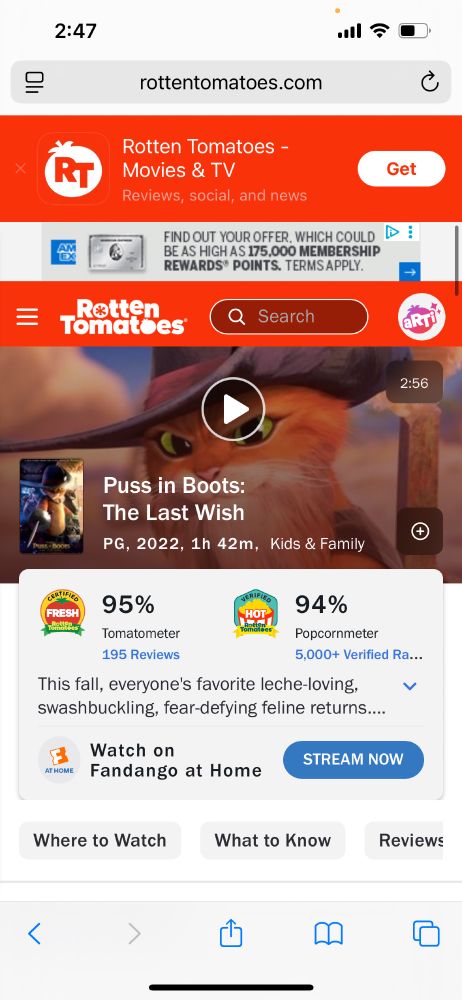The height and width of the screenshot is (1000, 462).
Task: Tap the Puss in Boots poster thumbnail
Action: (52, 506)
